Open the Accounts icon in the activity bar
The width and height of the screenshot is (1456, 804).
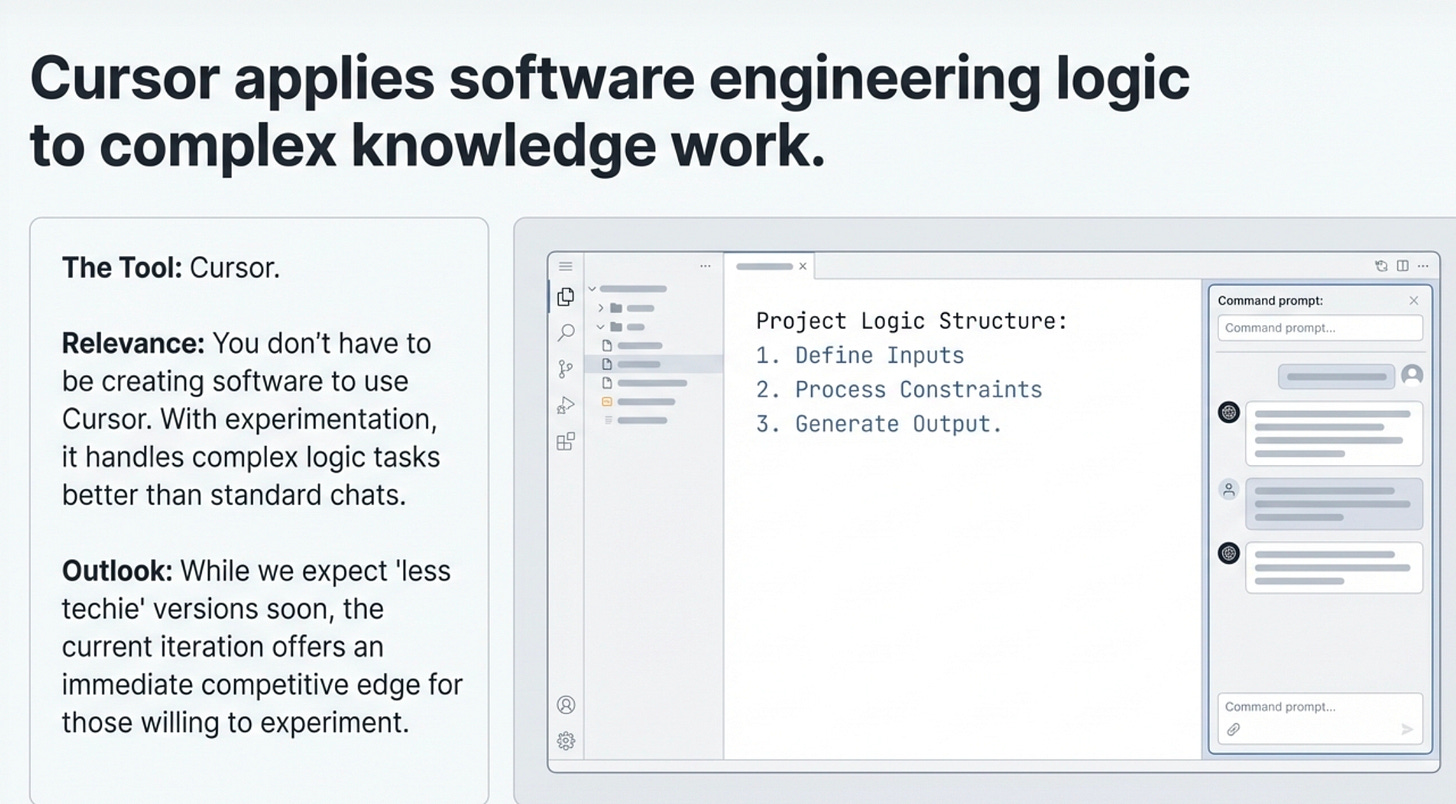[565, 705]
